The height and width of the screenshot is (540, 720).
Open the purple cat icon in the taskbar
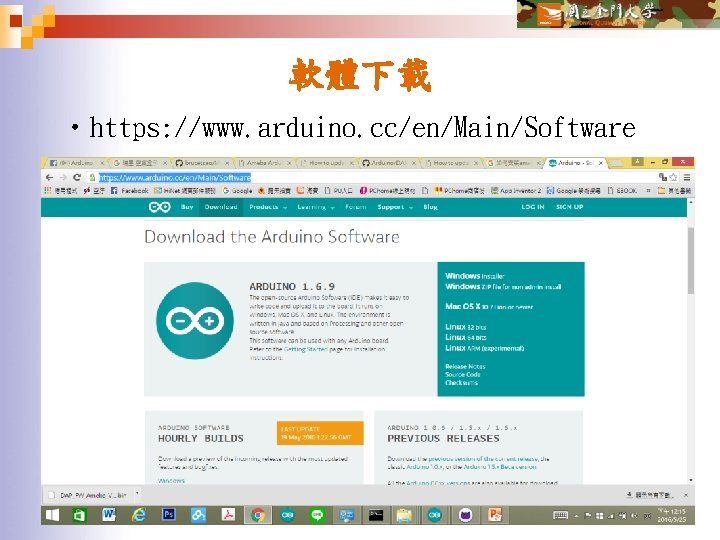pyautogui.click(x=465, y=515)
